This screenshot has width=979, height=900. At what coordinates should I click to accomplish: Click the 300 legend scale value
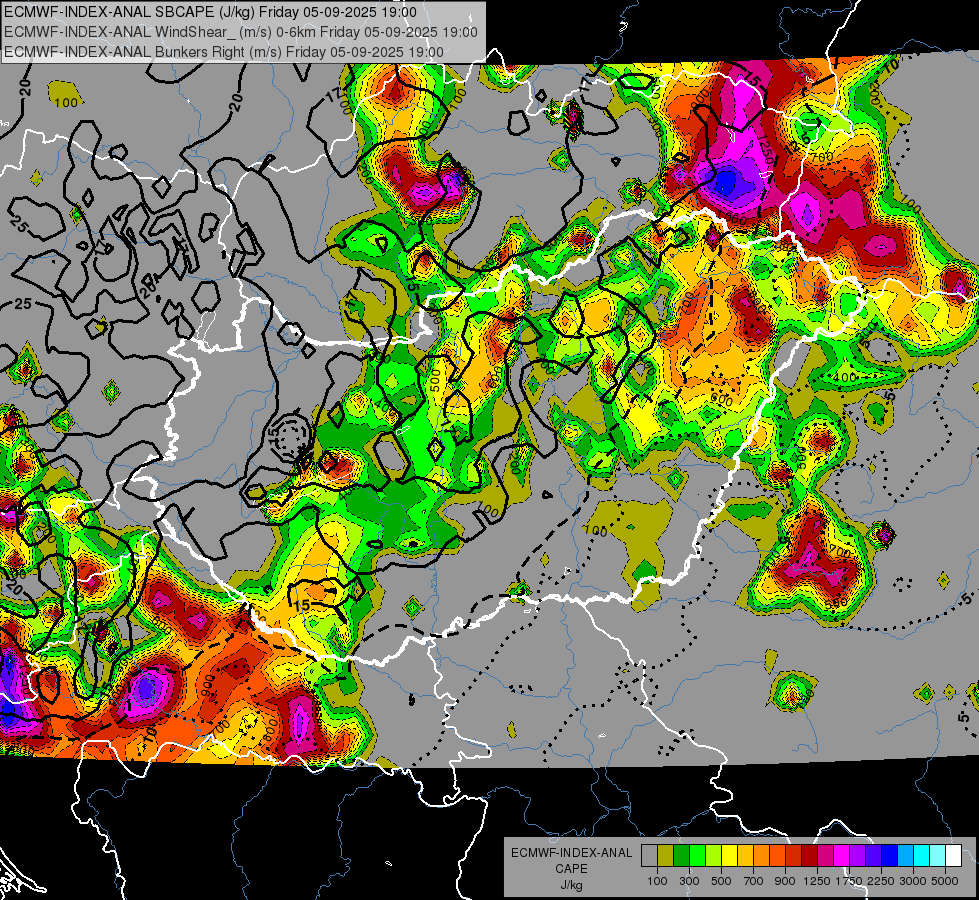(689, 881)
